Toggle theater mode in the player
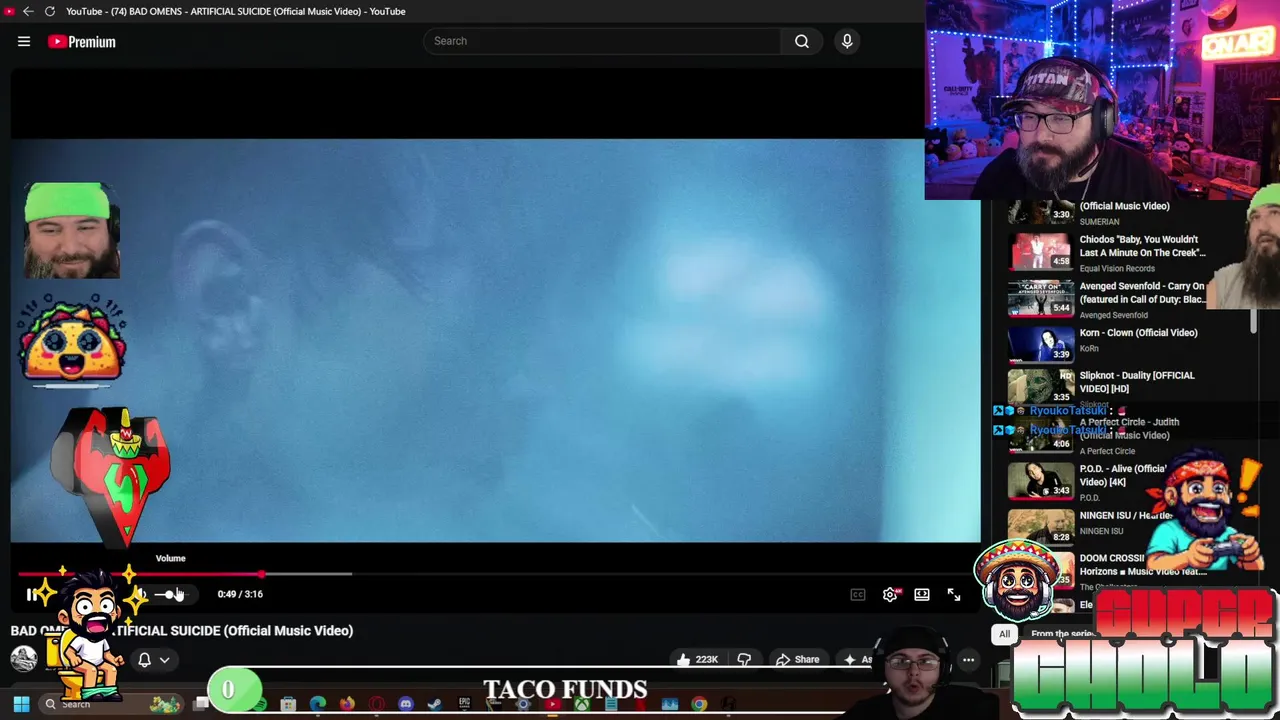1280x720 pixels. pos(922,595)
